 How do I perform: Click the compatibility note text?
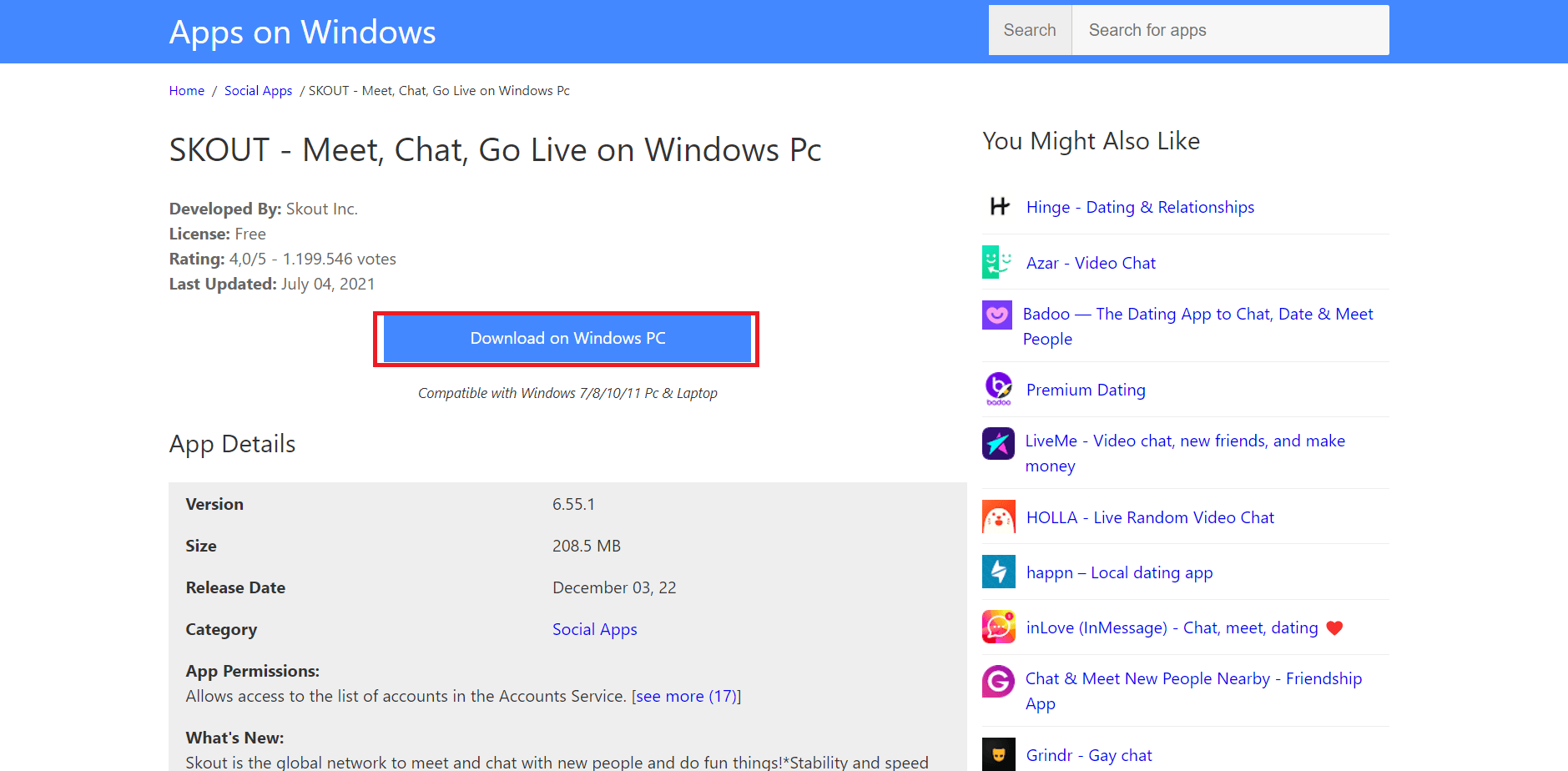(567, 393)
